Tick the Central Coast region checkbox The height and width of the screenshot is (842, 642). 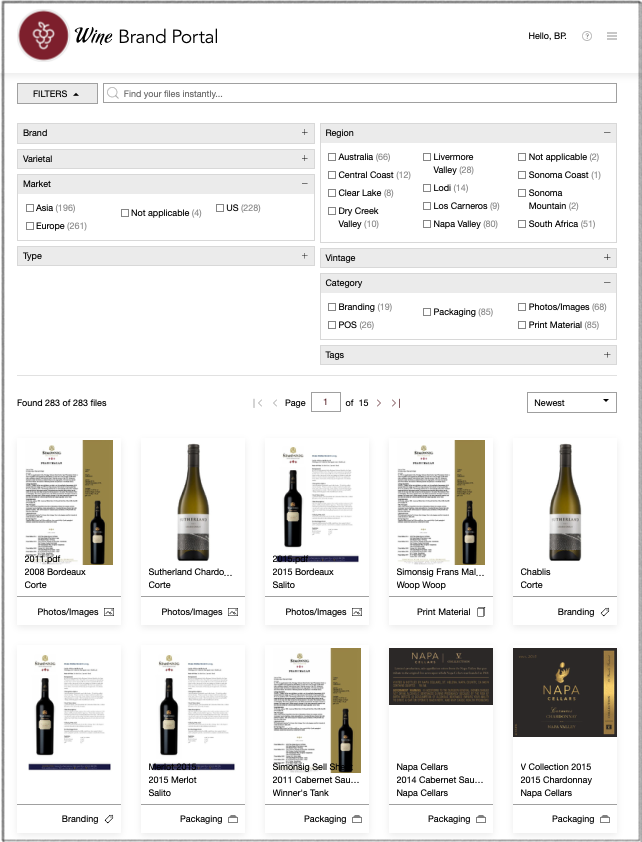click(332, 175)
